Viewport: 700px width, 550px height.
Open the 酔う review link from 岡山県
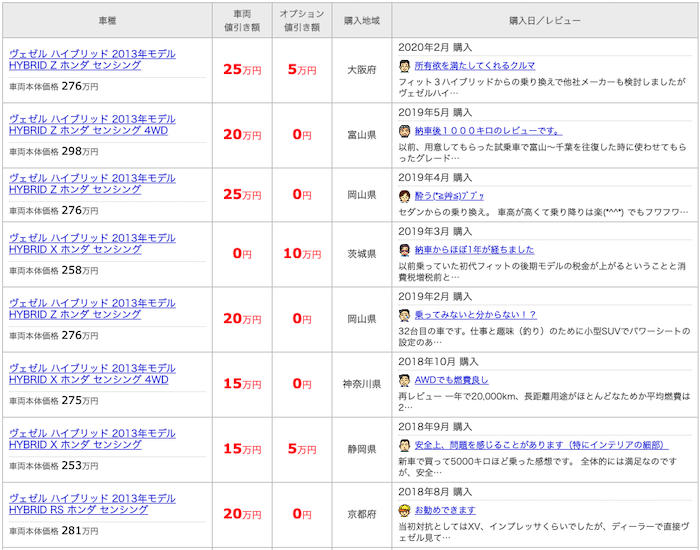(449, 196)
